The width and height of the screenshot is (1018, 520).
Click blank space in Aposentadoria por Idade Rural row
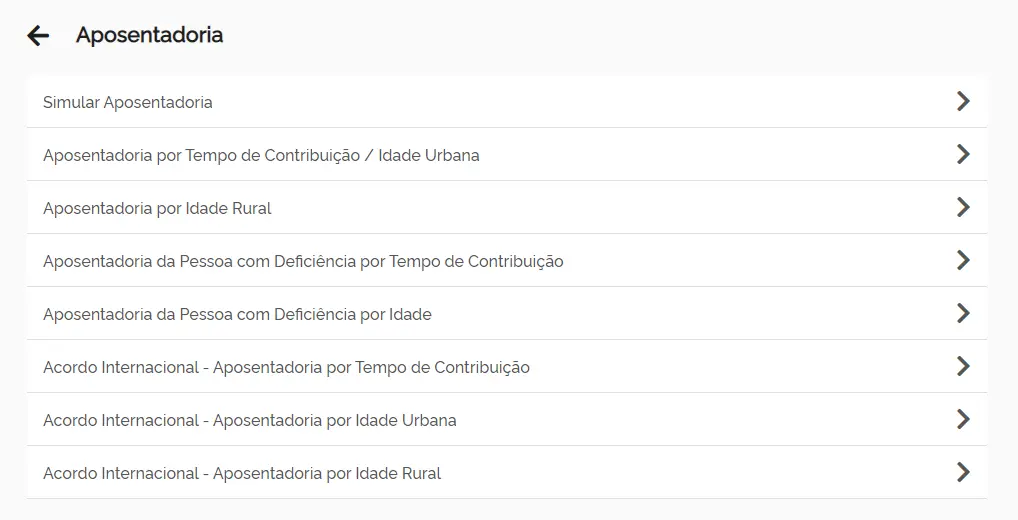(x=600, y=208)
